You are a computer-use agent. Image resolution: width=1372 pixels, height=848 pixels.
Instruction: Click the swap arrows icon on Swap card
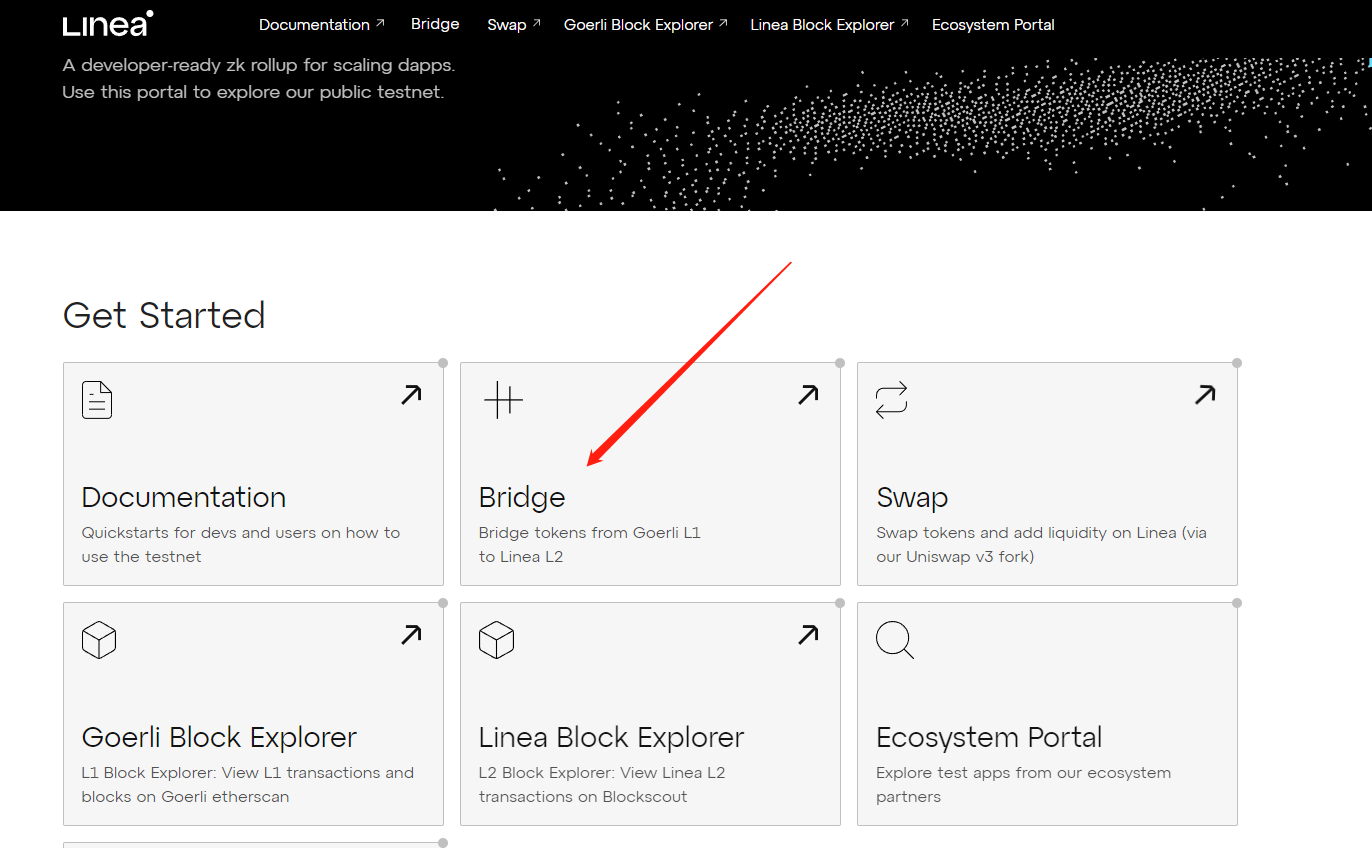[x=892, y=400]
